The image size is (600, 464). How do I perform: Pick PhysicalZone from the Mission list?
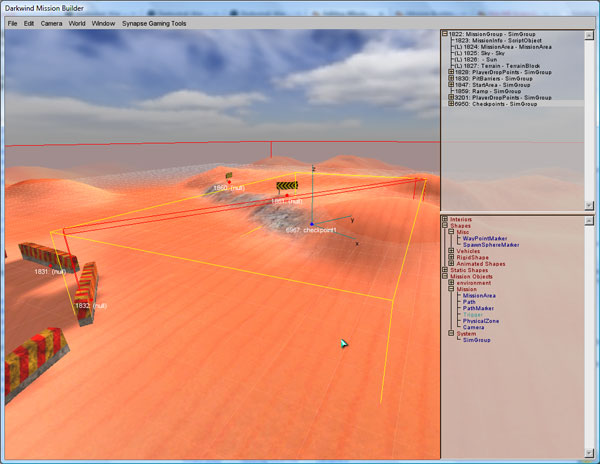point(481,320)
